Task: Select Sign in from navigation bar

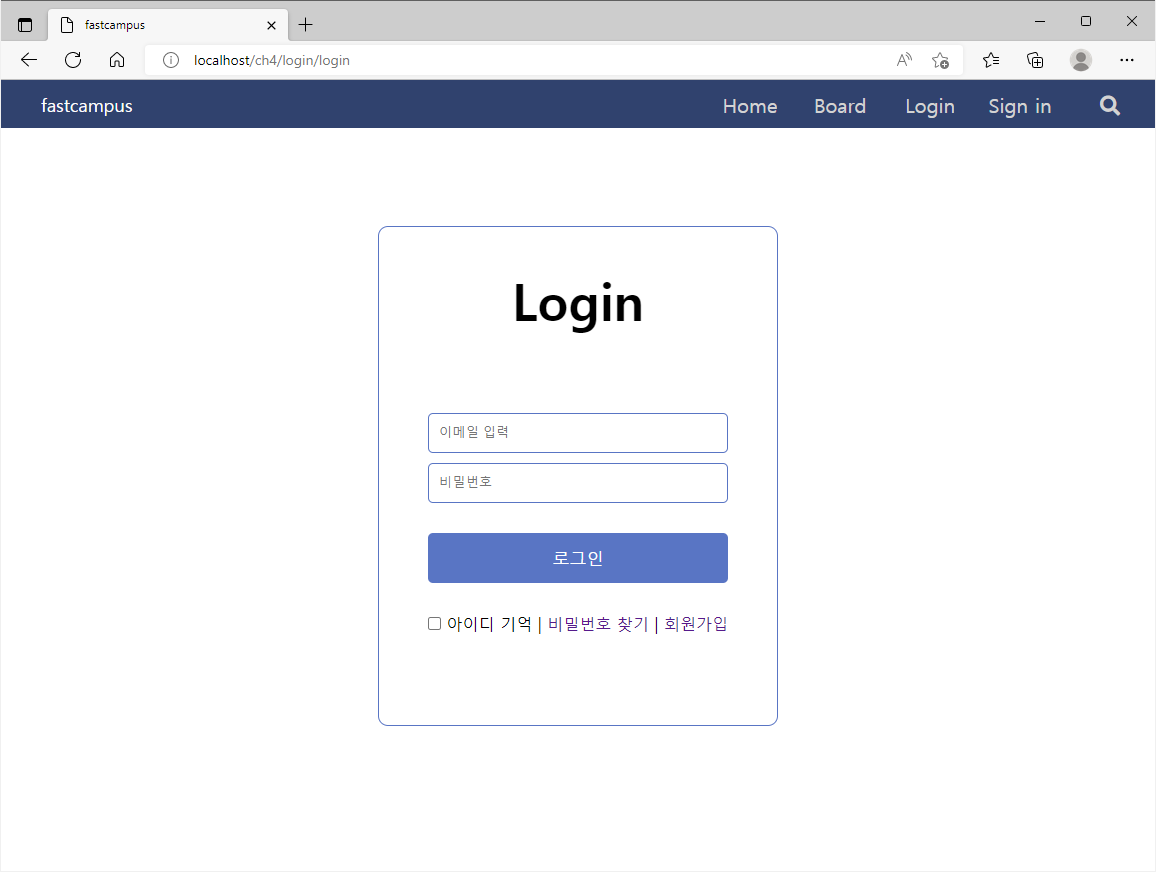Action: pyautogui.click(x=1020, y=106)
